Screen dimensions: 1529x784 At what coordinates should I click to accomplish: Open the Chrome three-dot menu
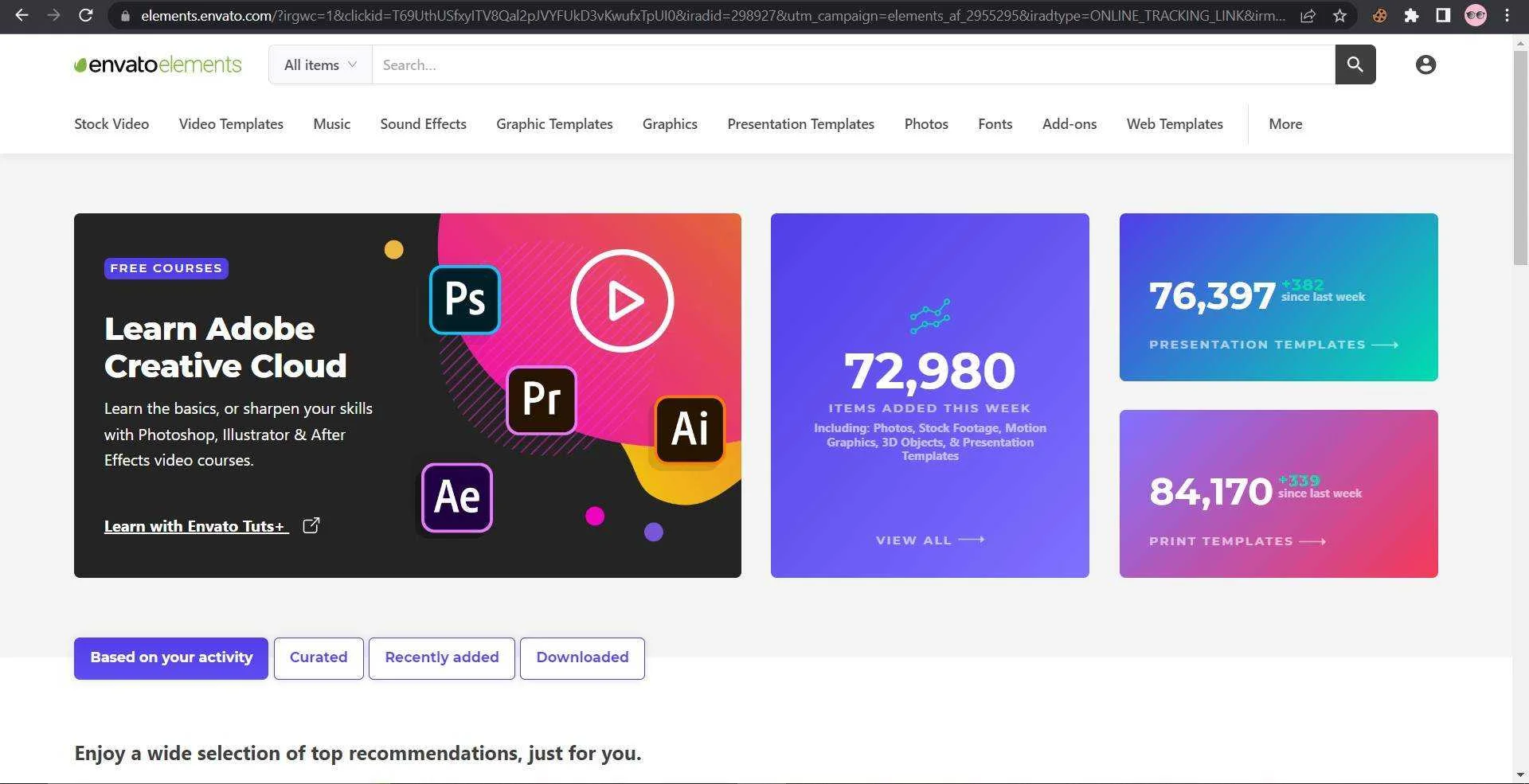[x=1507, y=16]
